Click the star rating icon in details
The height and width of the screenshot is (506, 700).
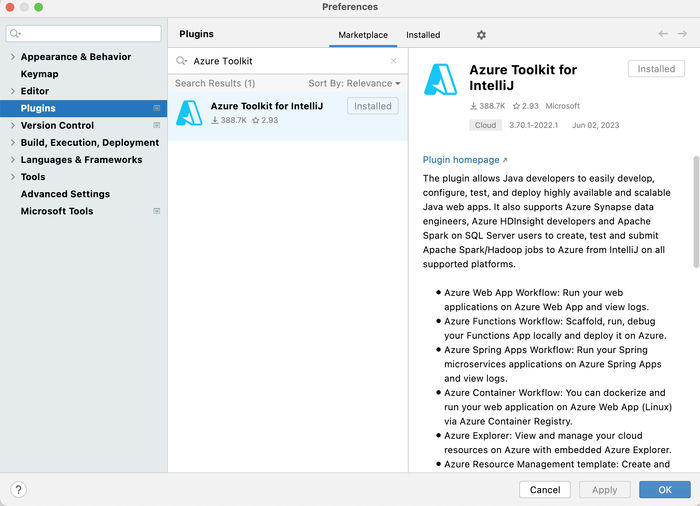click(x=517, y=106)
